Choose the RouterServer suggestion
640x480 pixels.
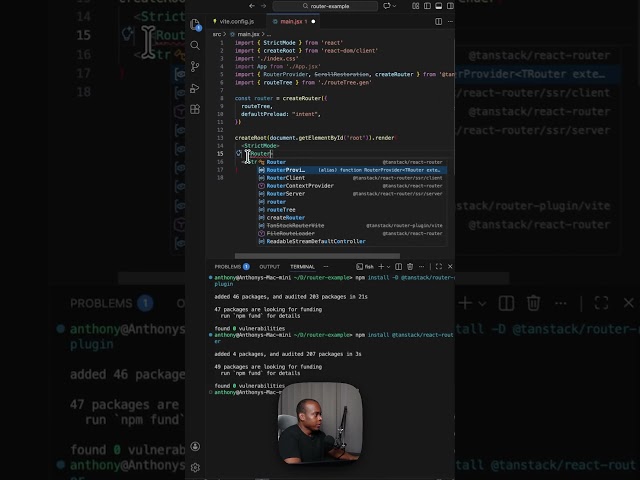pyautogui.click(x=352, y=194)
